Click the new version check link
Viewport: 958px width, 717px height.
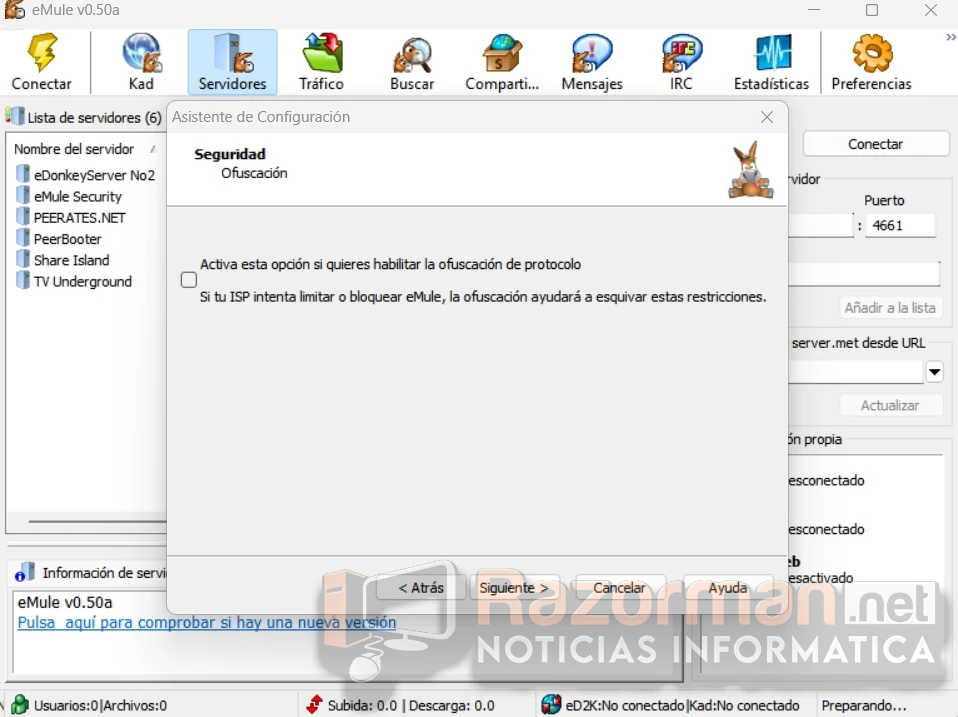pyautogui.click(x=207, y=622)
